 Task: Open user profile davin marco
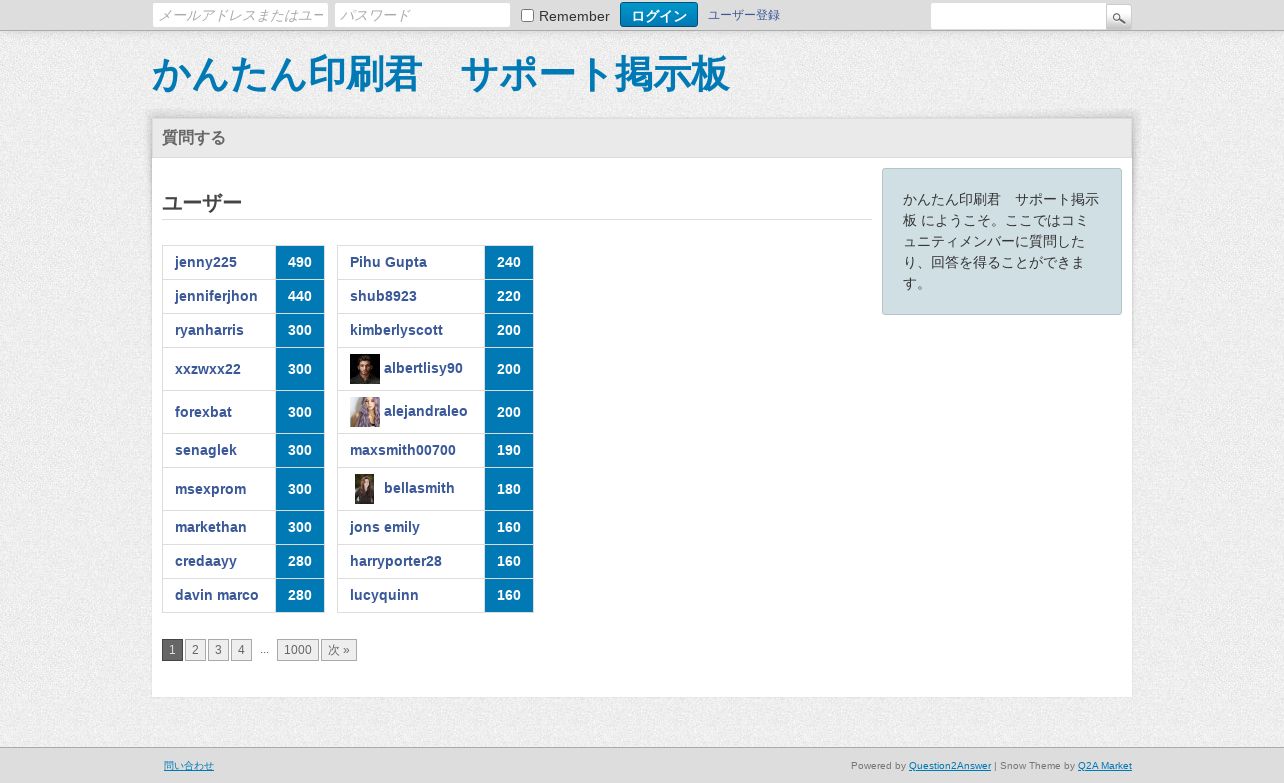click(217, 595)
